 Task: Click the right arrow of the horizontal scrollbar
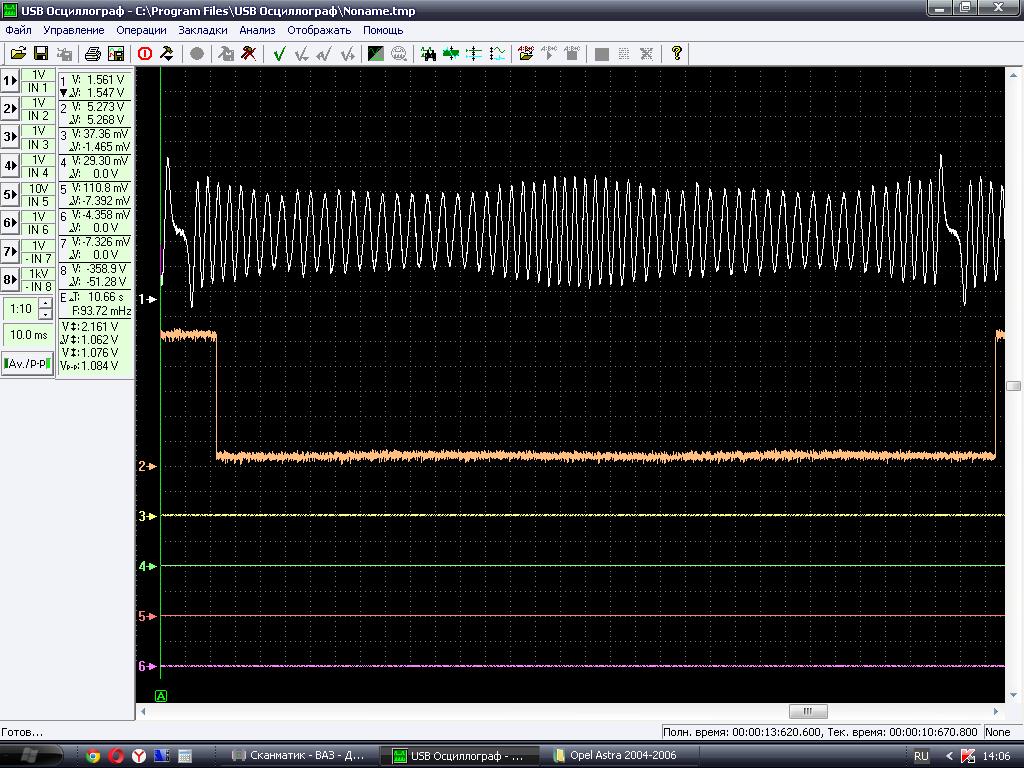(x=996, y=711)
